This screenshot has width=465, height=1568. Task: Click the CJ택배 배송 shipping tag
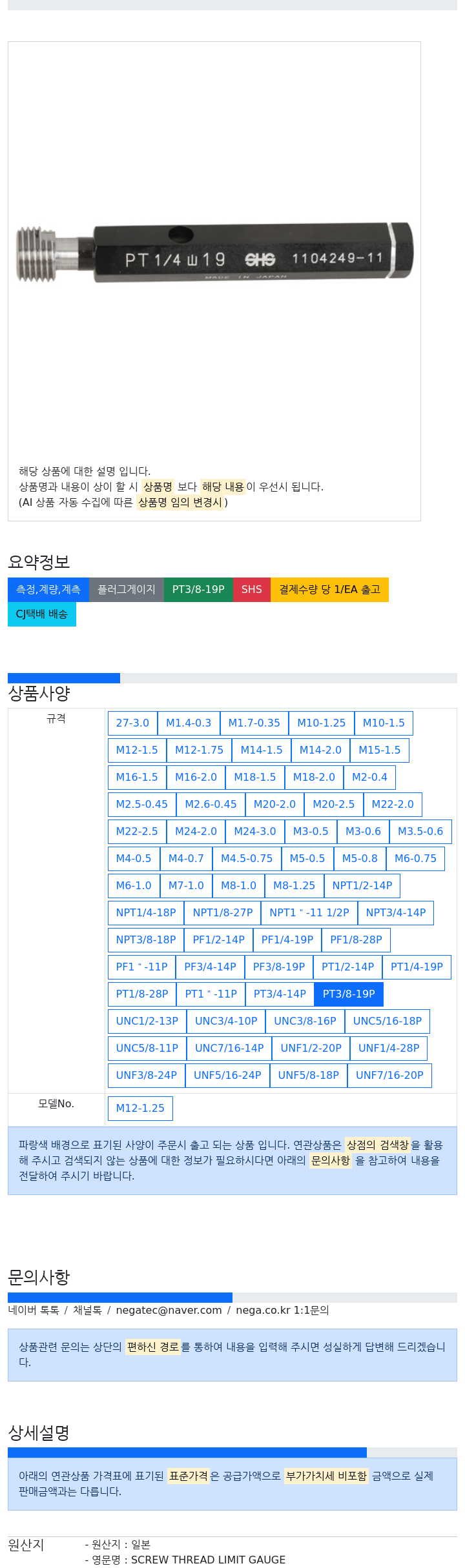(42, 614)
